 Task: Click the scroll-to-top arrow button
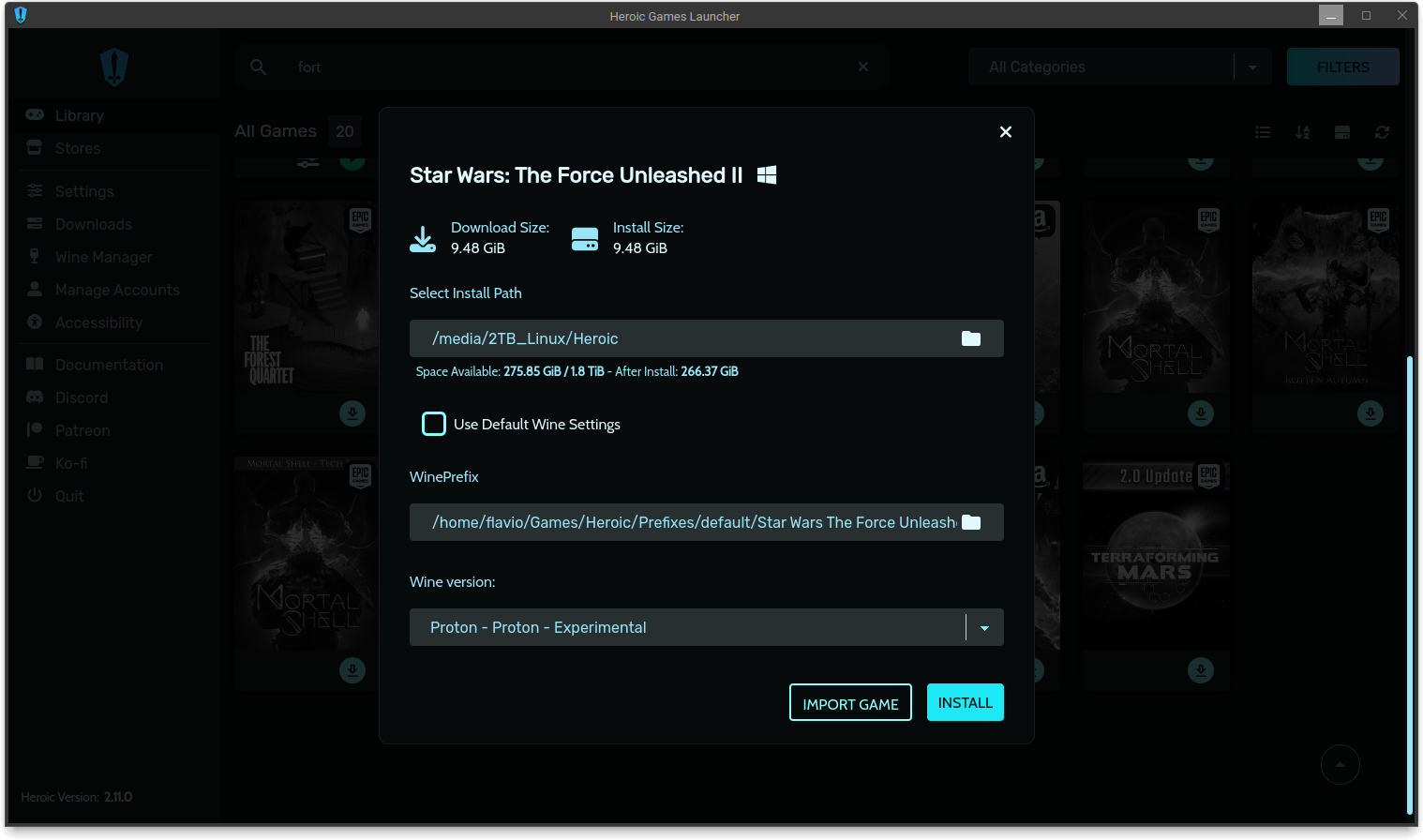pos(1341,764)
